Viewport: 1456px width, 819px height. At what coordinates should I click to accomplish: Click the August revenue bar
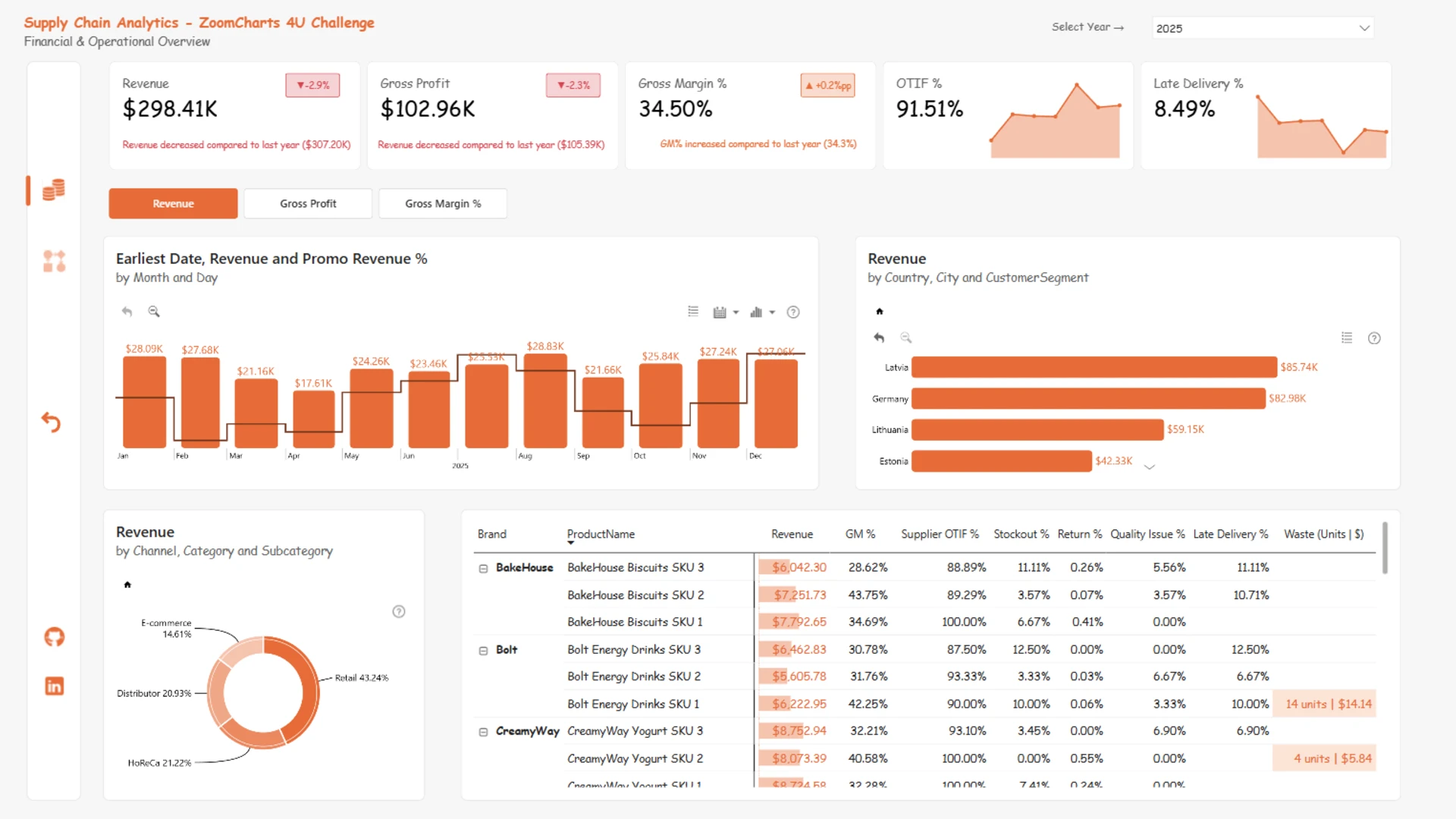[545, 401]
